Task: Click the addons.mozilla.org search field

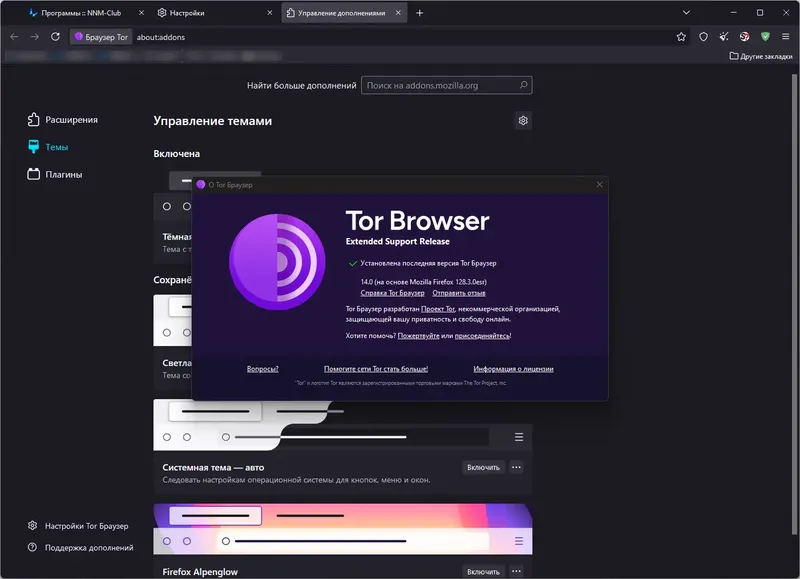Action: (446, 85)
